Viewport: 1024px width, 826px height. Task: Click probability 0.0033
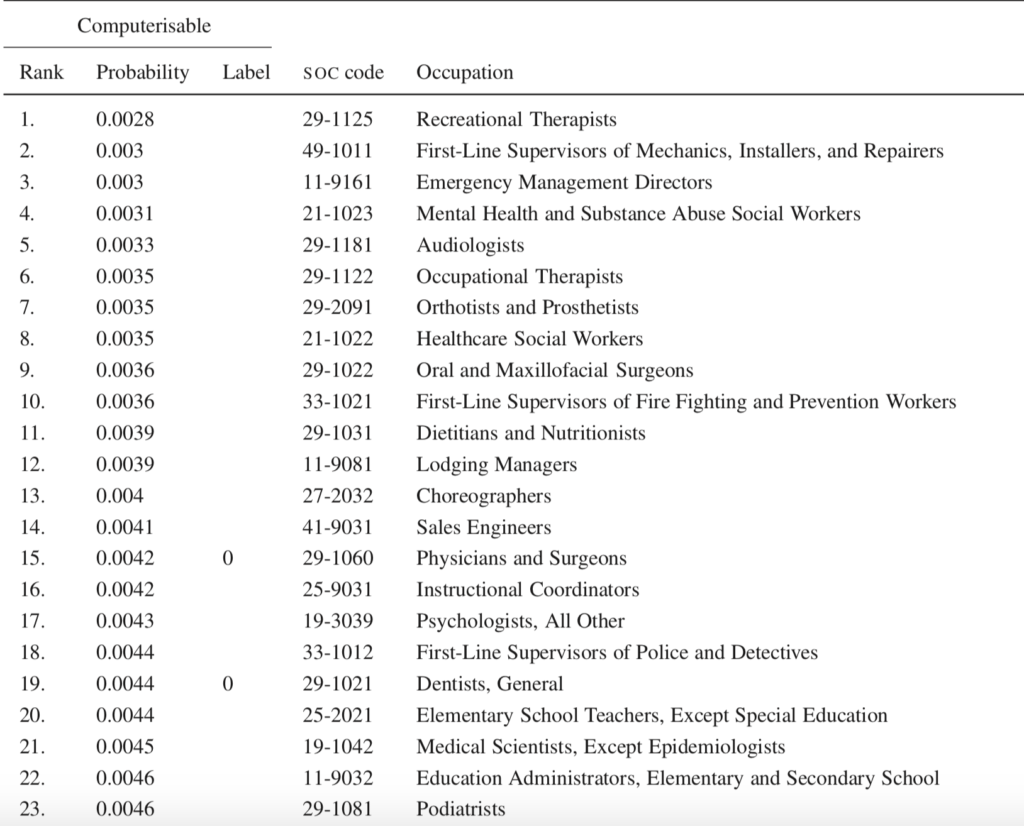(125, 245)
